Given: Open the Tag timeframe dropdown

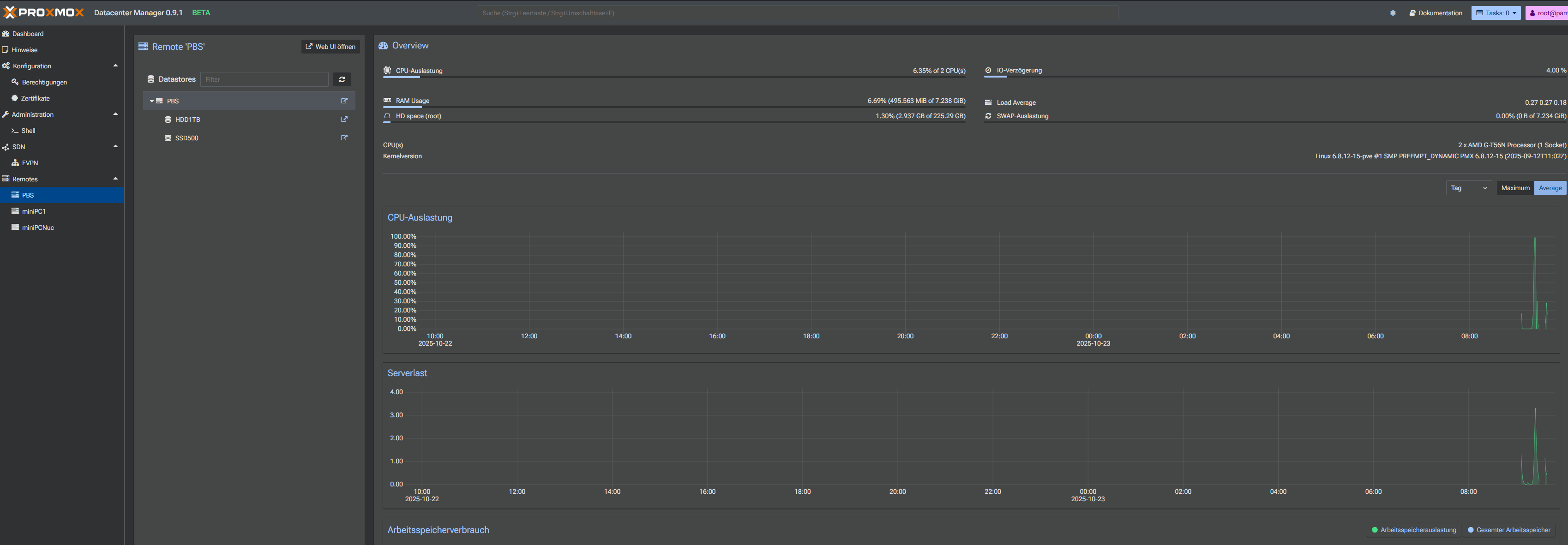Looking at the screenshot, I should pyautogui.click(x=1468, y=188).
